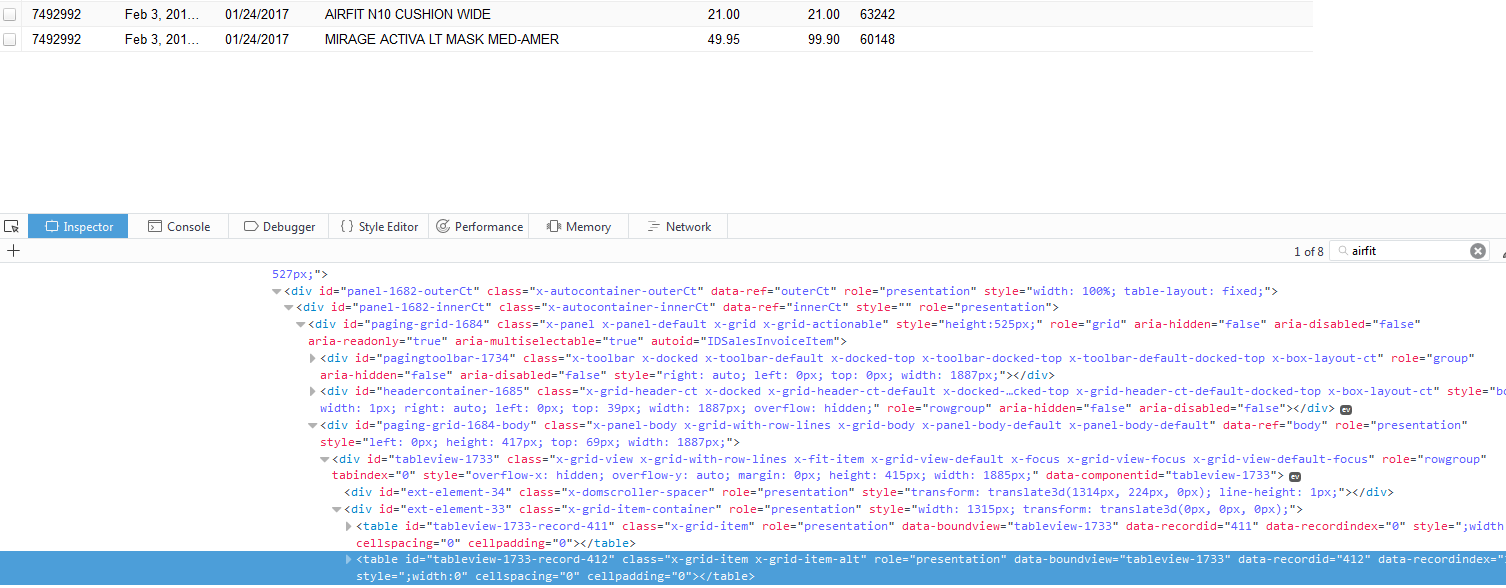
Task: Click the Feb 3 date in the AIRFIT row
Action: (162, 15)
